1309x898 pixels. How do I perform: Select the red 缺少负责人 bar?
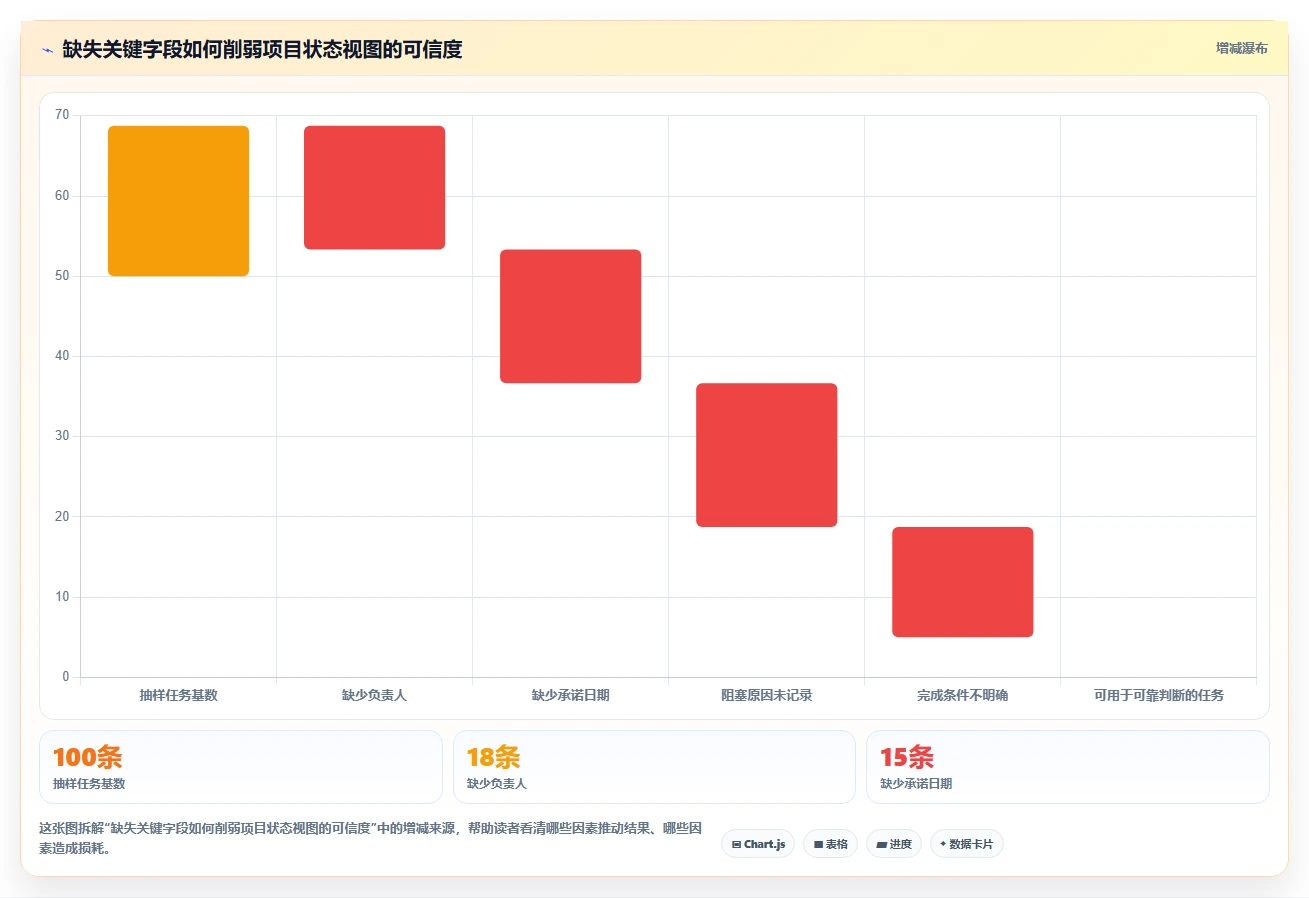point(374,188)
